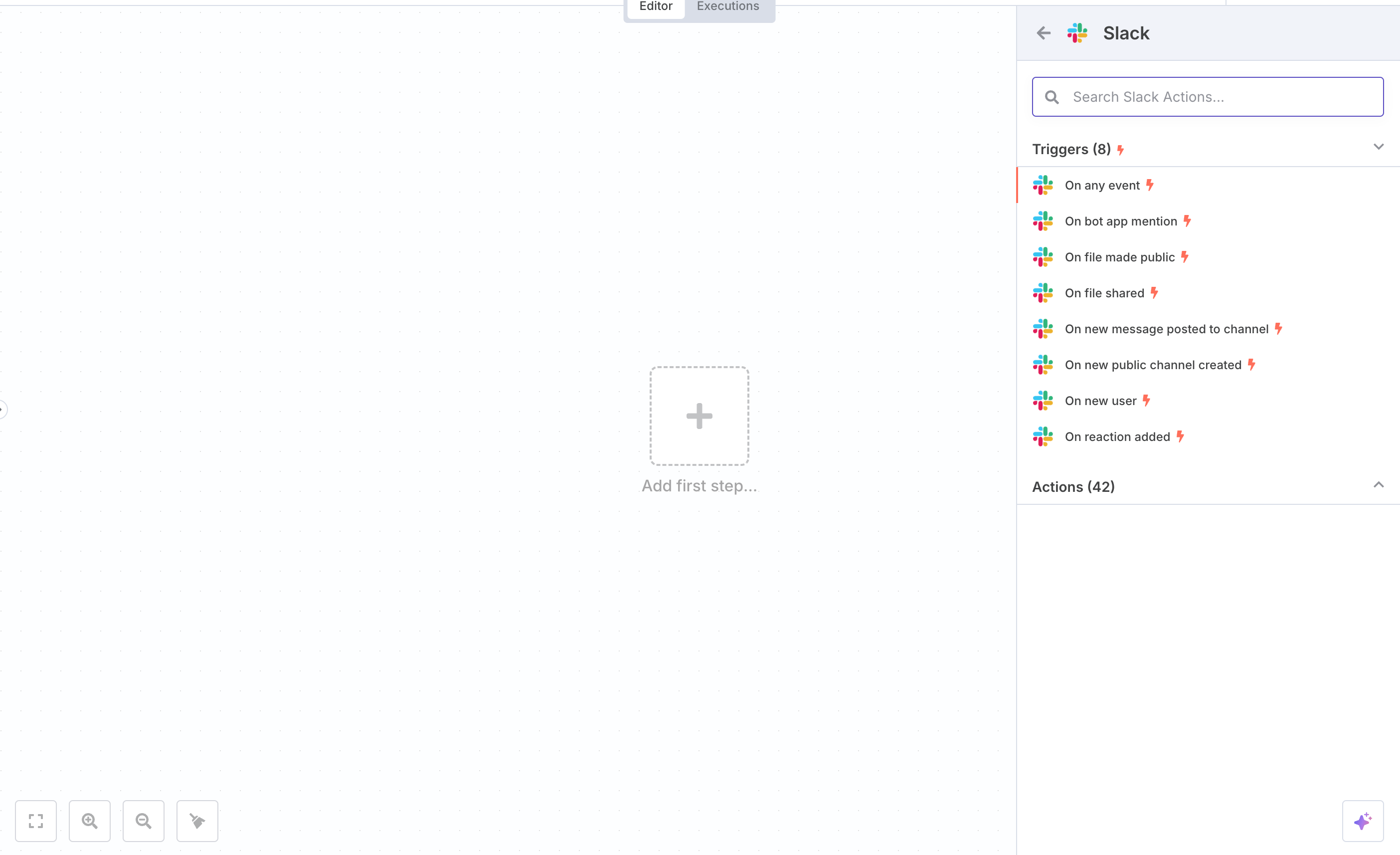Click the tidy up workflow broom icon

pyautogui.click(x=197, y=820)
